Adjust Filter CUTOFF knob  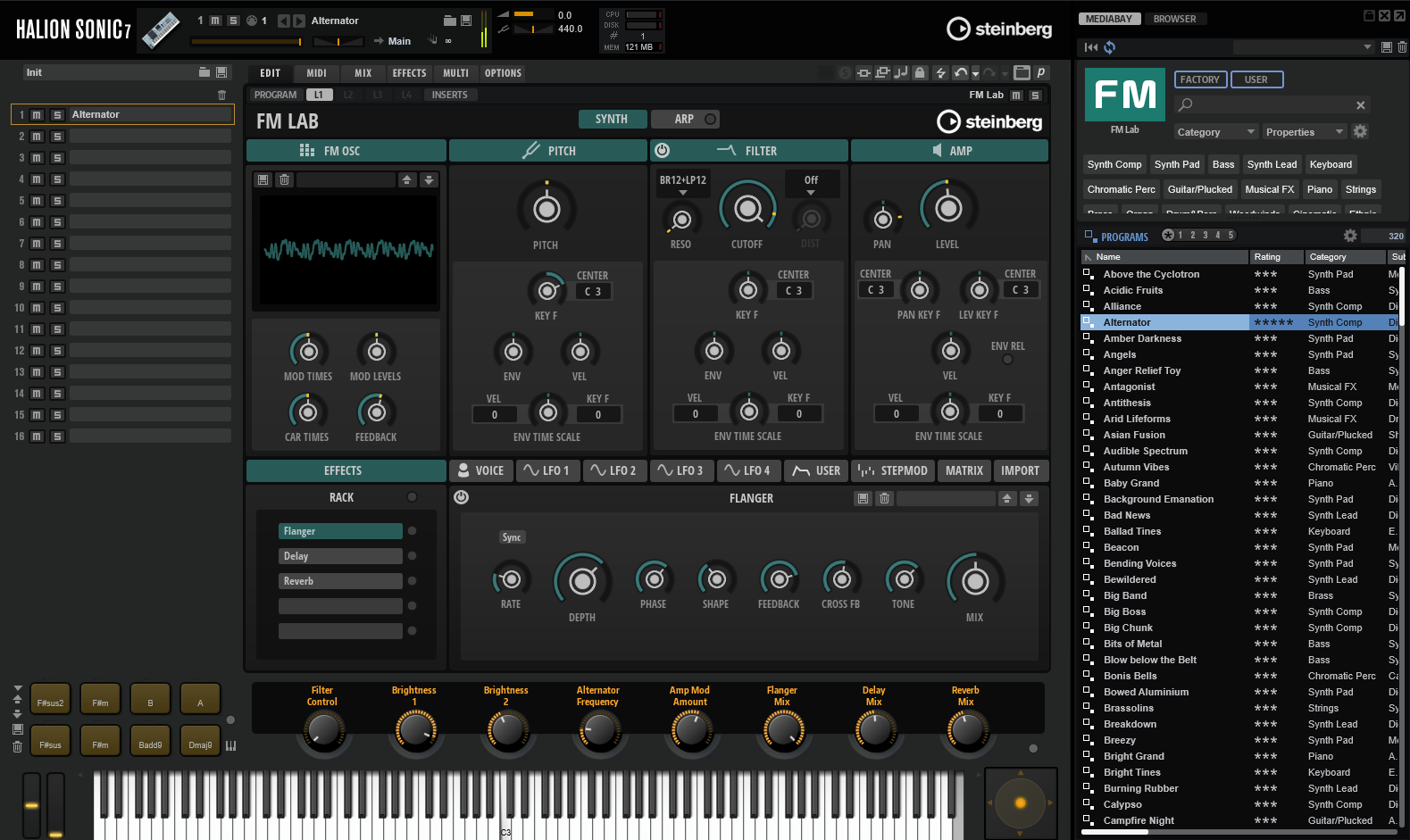[x=747, y=209]
